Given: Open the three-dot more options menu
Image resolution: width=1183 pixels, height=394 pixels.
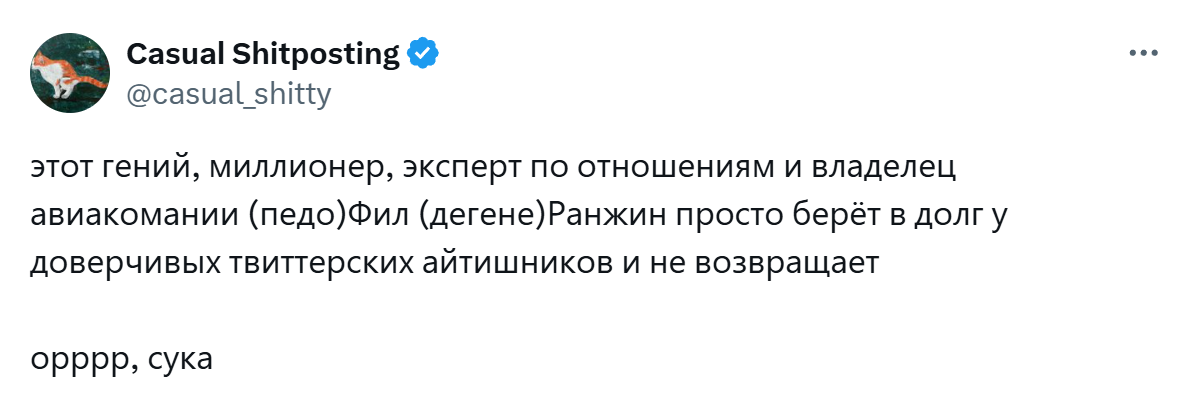Looking at the screenshot, I should pyautogui.click(x=1142, y=54).
